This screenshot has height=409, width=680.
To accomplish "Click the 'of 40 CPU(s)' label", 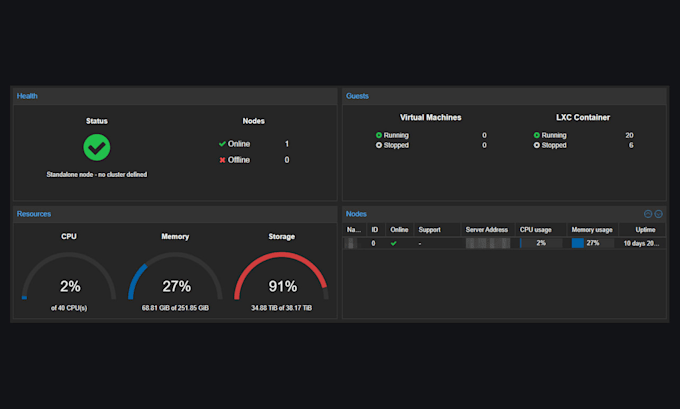I will click(69, 308).
